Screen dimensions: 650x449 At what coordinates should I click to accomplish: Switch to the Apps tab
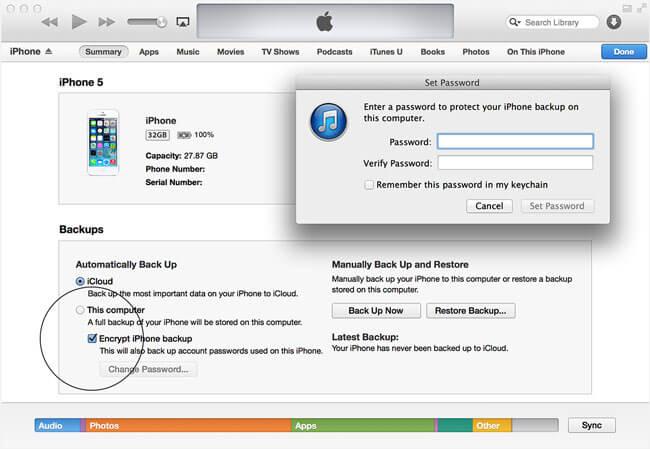click(x=148, y=51)
